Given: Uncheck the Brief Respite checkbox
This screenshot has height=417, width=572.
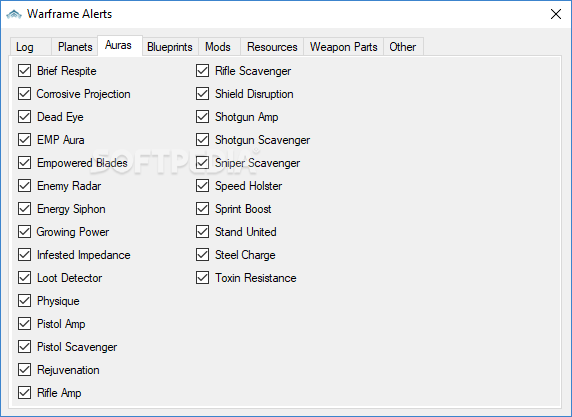Looking at the screenshot, I should 24,71.
